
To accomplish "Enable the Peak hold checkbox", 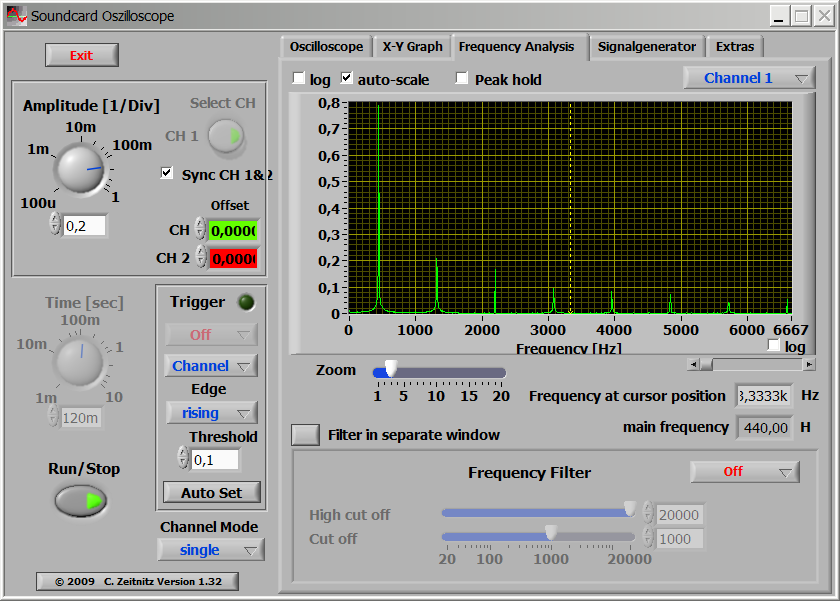I will [x=461, y=78].
